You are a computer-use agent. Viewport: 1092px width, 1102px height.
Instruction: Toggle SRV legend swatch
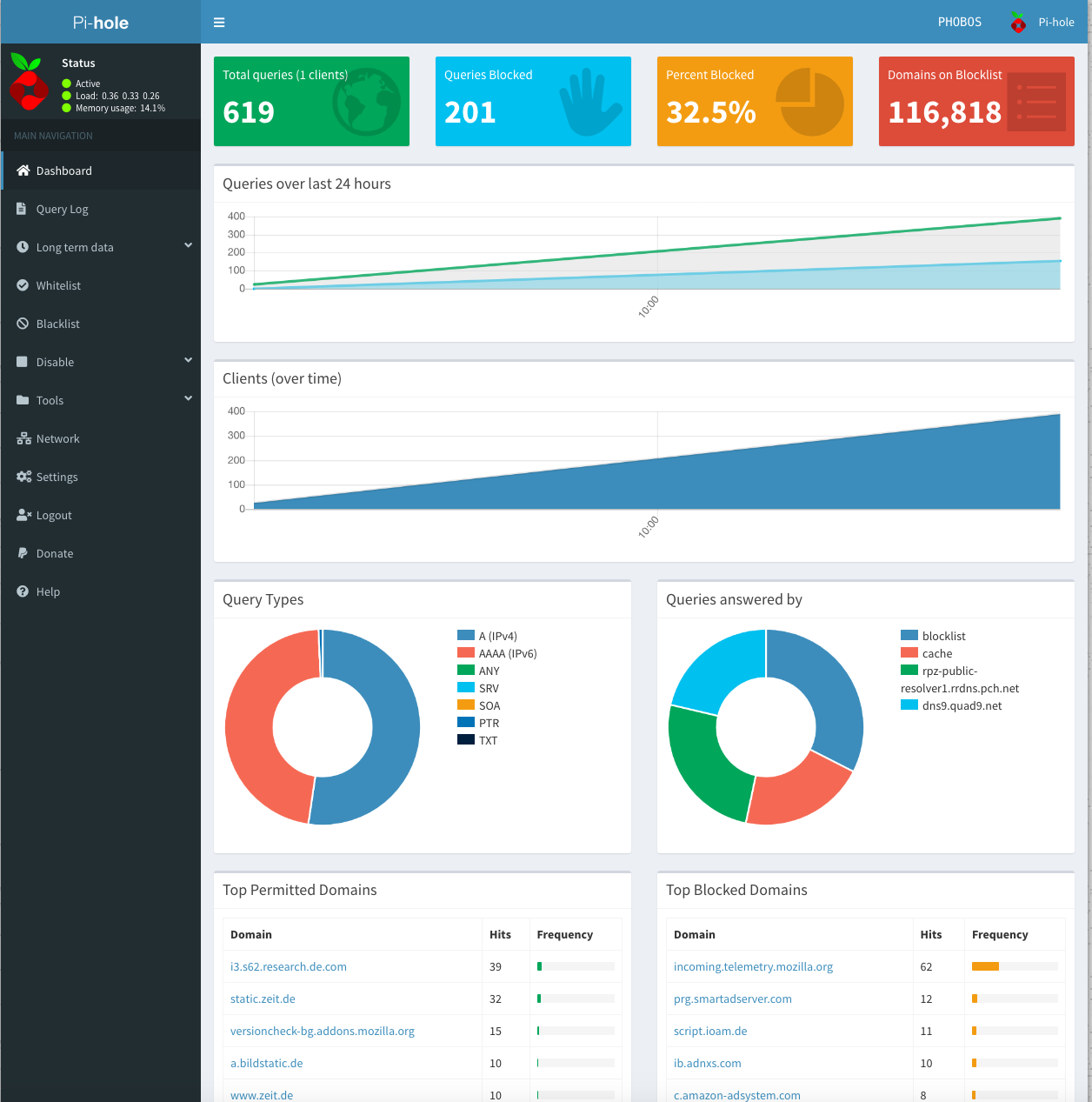(466, 688)
